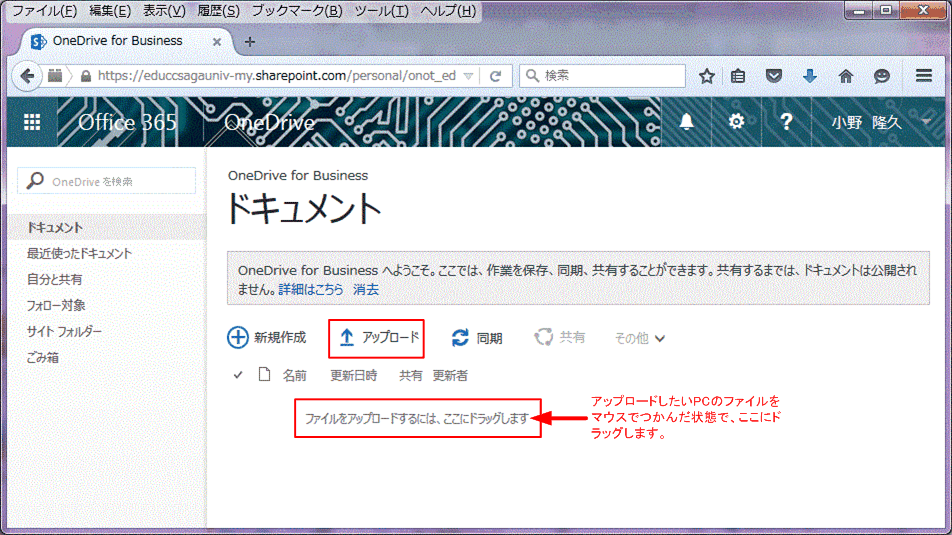Image resolution: width=952 pixels, height=535 pixels.
Task: Open the 表示(V) menu
Action: click(164, 11)
